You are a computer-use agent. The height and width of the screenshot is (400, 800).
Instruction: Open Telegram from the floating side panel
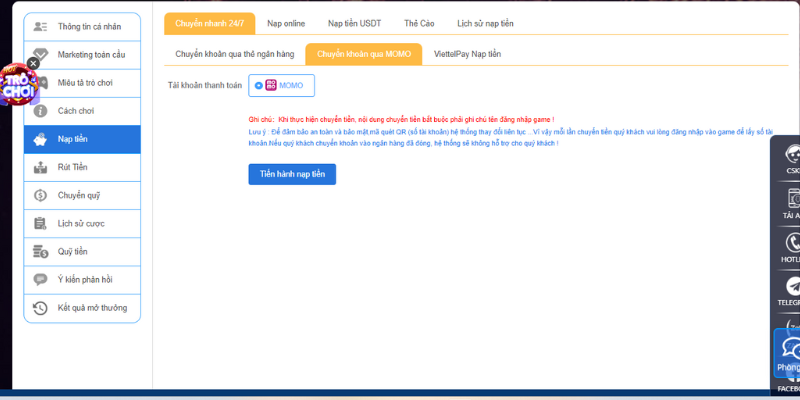[x=792, y=287]
